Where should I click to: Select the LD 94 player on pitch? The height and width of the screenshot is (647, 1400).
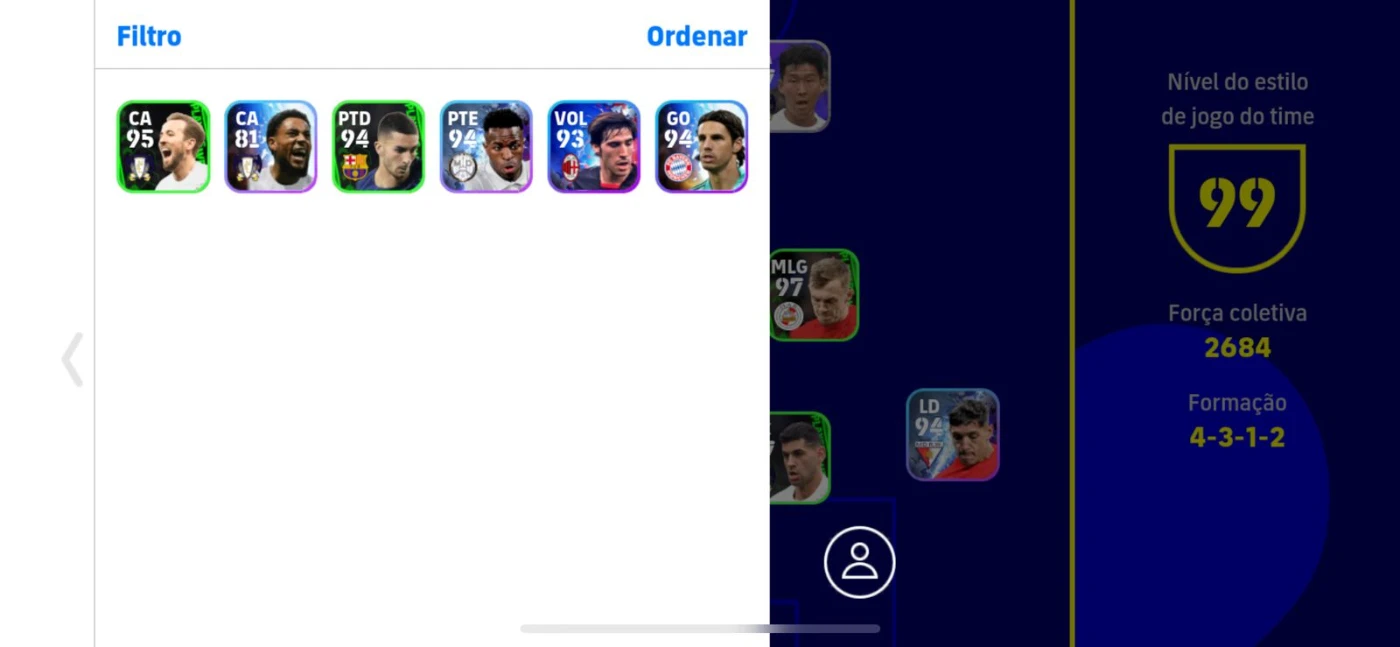click(x=953, y=434)
